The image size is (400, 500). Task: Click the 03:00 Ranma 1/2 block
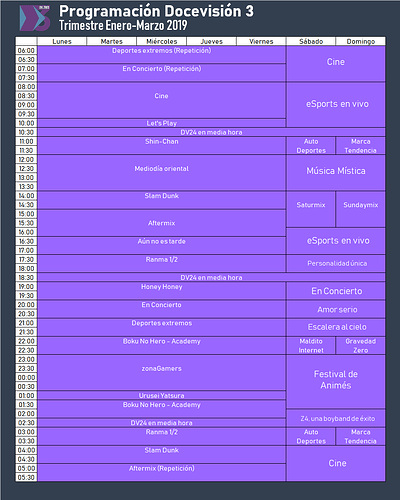162,436
